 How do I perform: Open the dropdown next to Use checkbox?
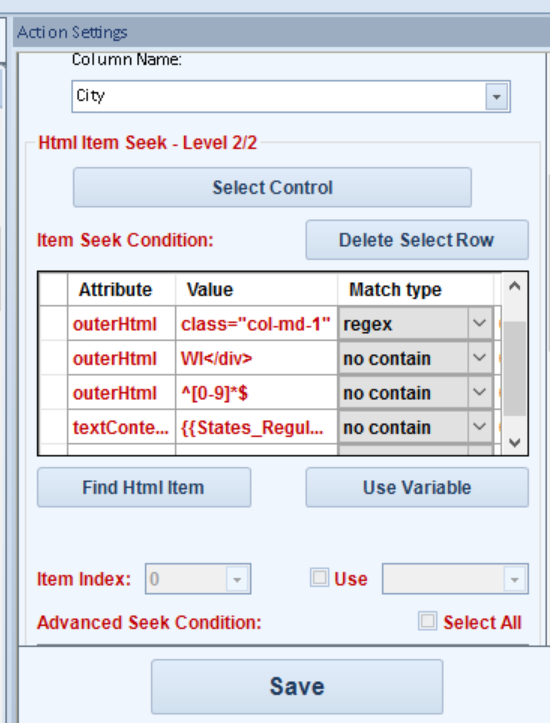click(x=515, y=579)
